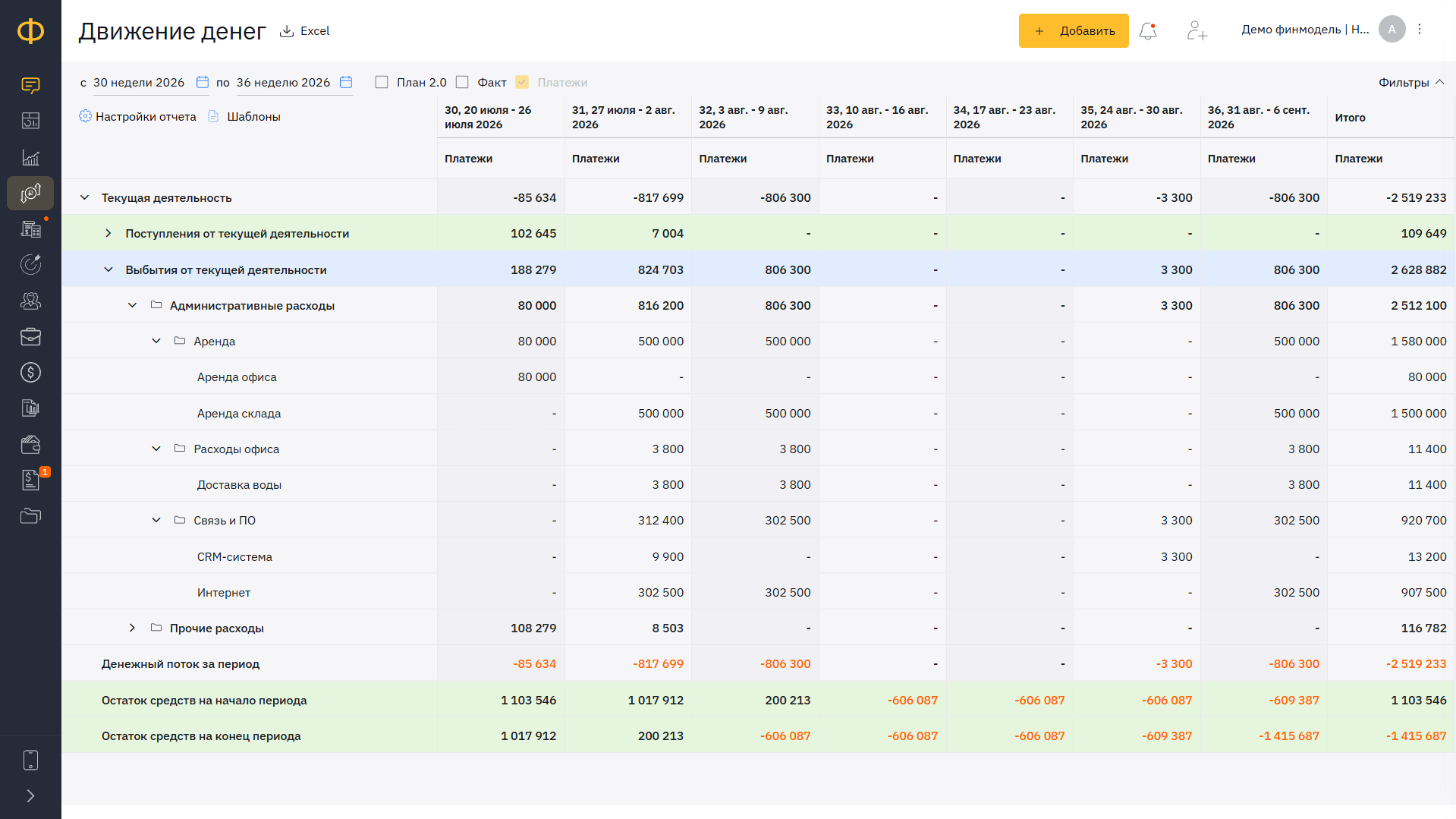Viewport: 1456px width, 819px height.
Task: Expand the Прочие расходы folder
Action: point(132,628)
